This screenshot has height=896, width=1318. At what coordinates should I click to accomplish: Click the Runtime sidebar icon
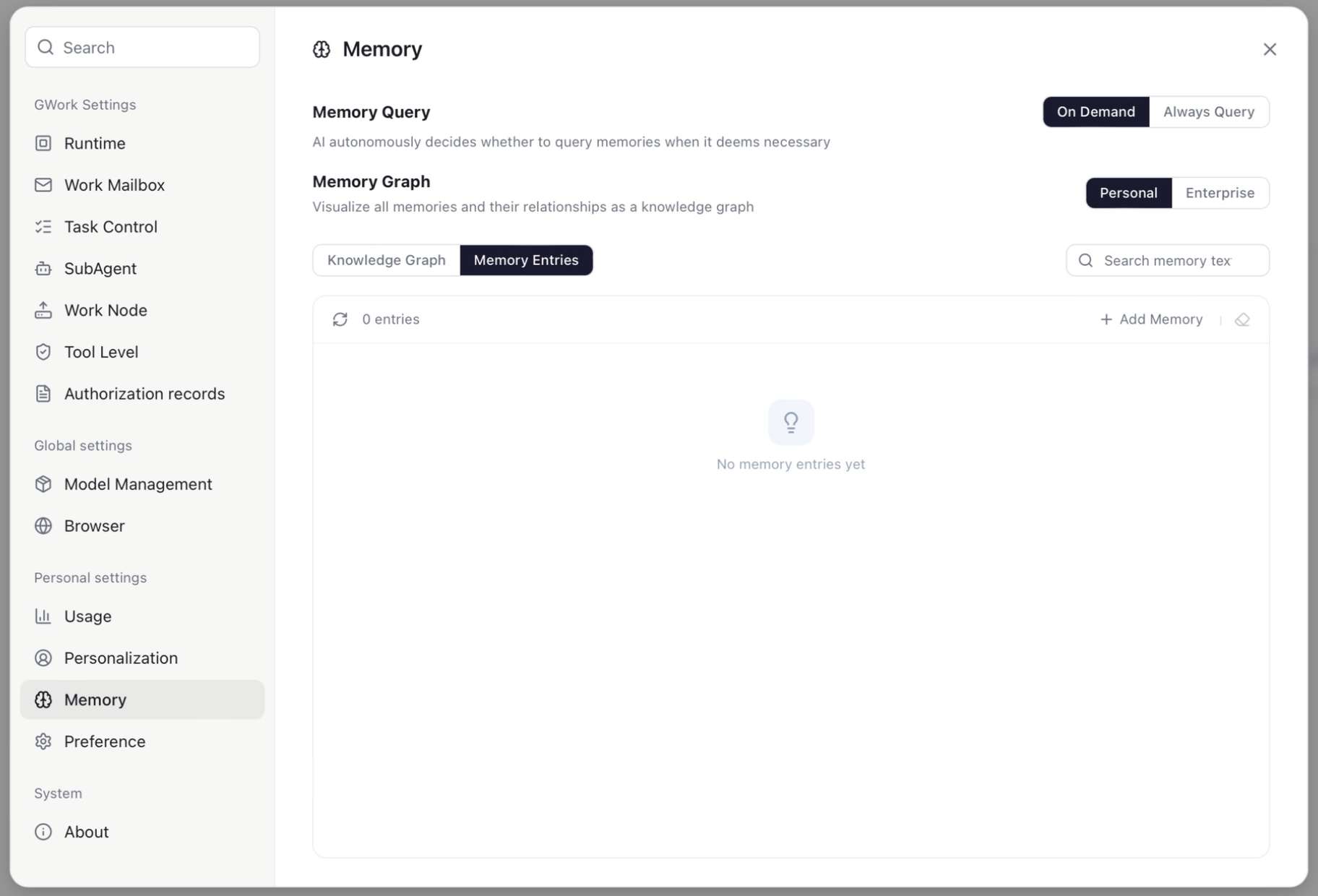click(43, 143)
